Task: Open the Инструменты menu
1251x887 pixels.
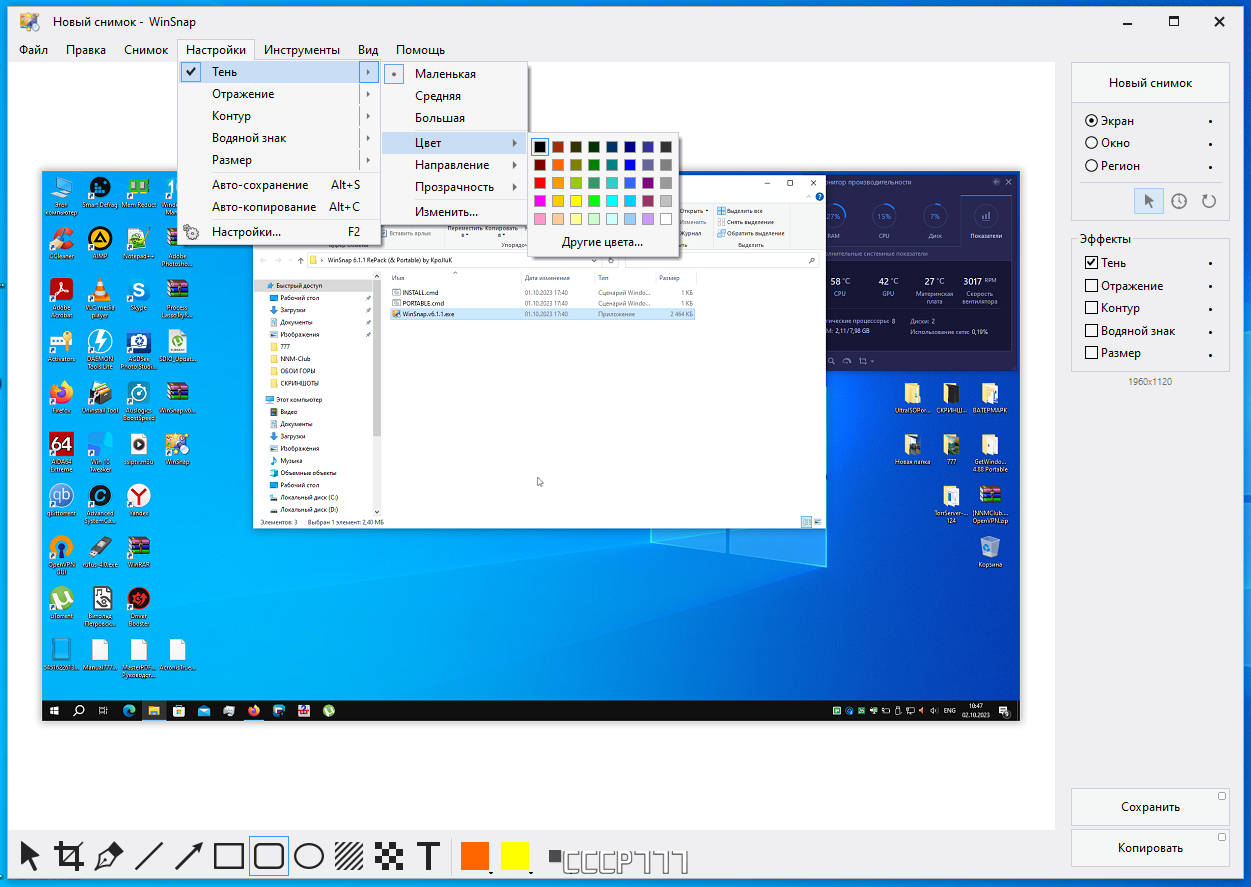Action: coord(303,50)
